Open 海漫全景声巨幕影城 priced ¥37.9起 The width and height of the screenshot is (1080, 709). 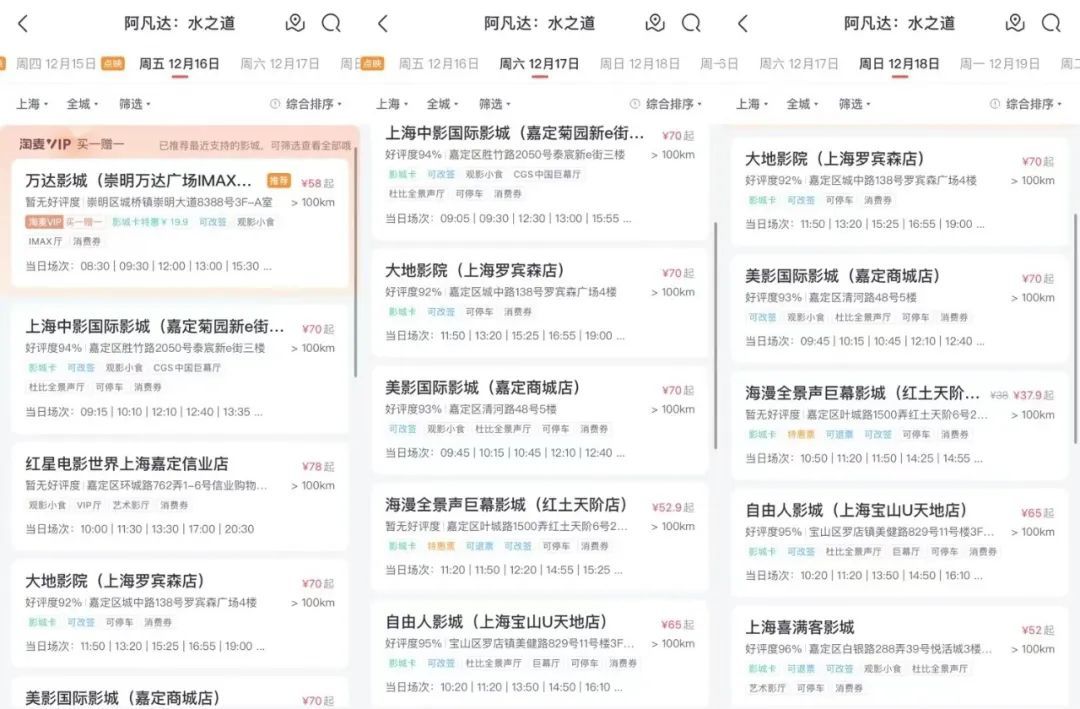tap(900, 426)
